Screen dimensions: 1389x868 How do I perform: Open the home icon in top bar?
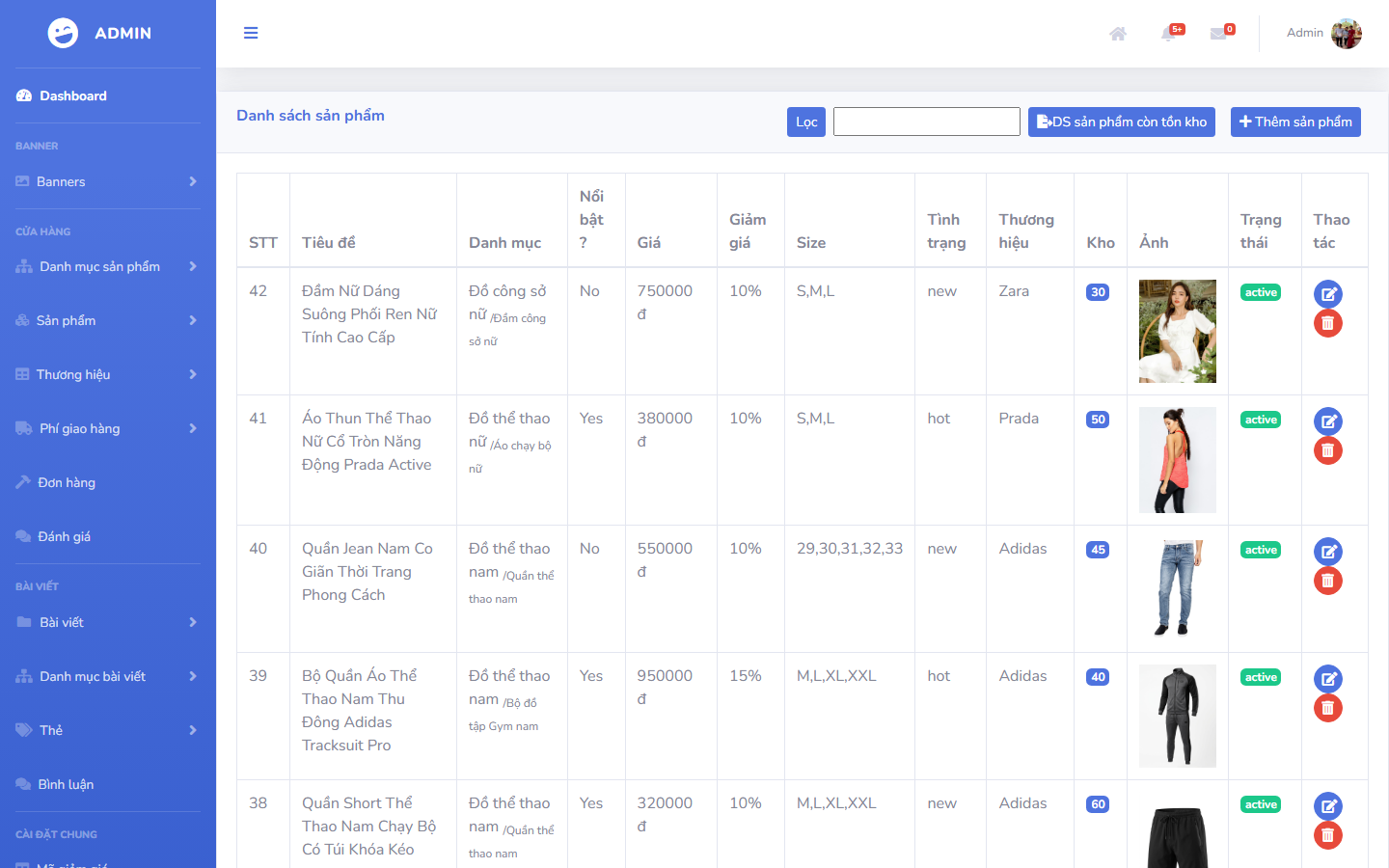click(x=1118, y=34)
